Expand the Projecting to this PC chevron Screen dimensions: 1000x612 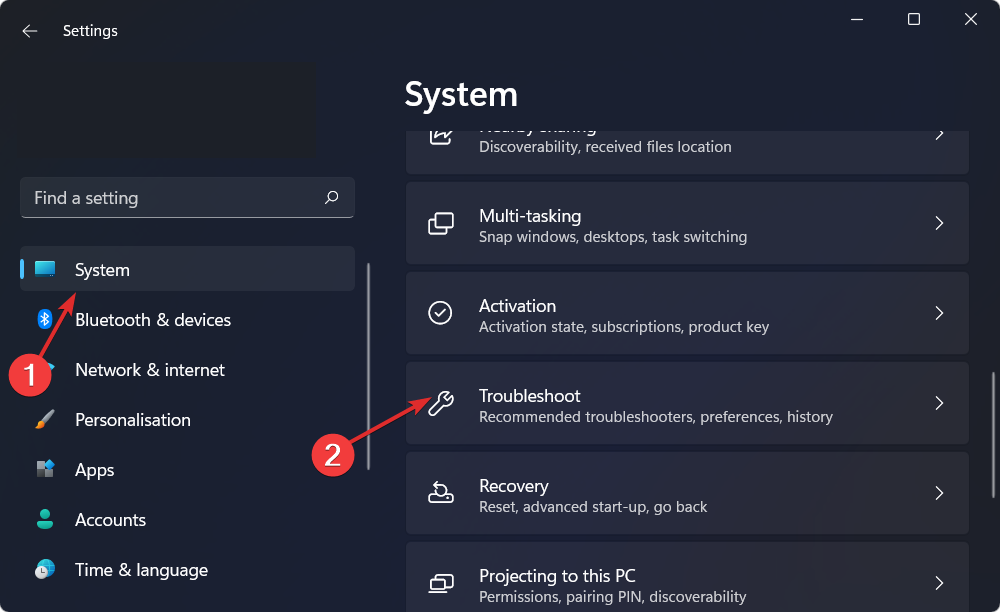pos(938,583)
